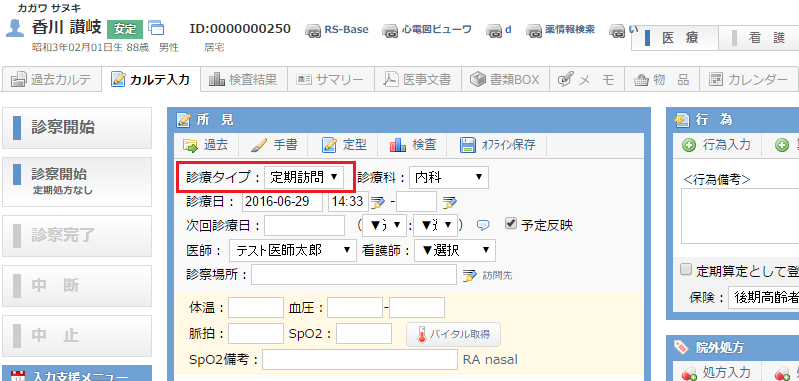Click the 定型 template toolbar item

pos(344,145)
